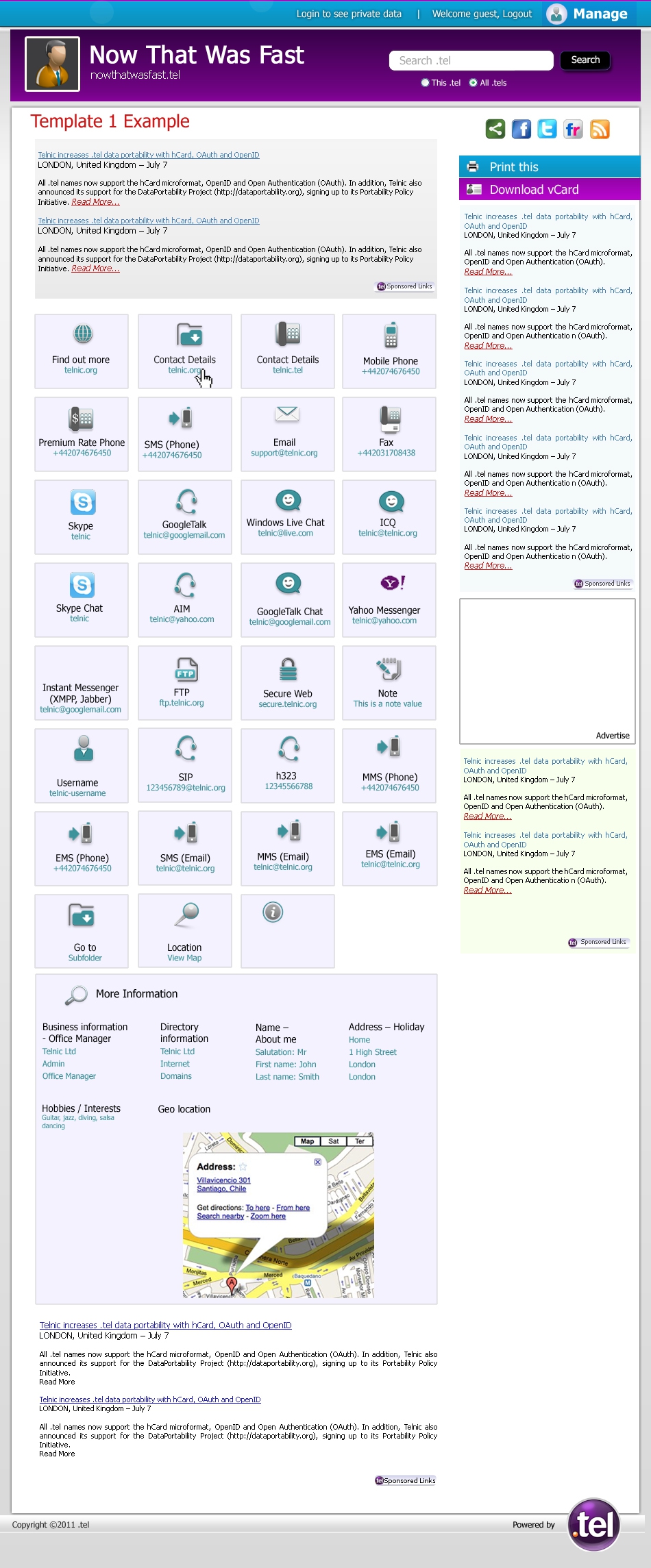Screen dimensions: 651x1568
Task: Select the "This .tel" radio button
Action: point(425,83)
